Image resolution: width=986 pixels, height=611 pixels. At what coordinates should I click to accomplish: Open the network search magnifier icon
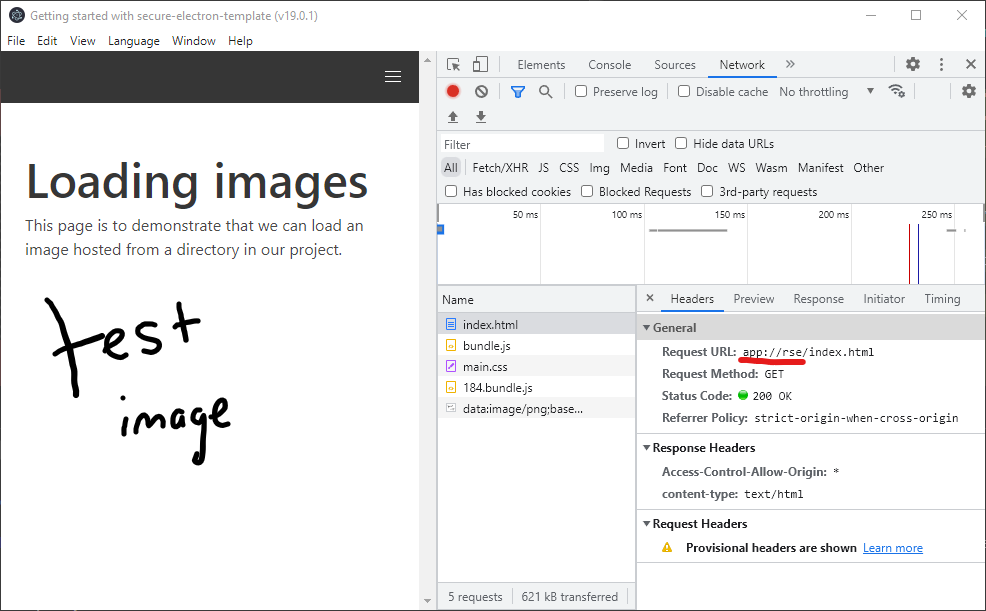(x=545, y=91)
